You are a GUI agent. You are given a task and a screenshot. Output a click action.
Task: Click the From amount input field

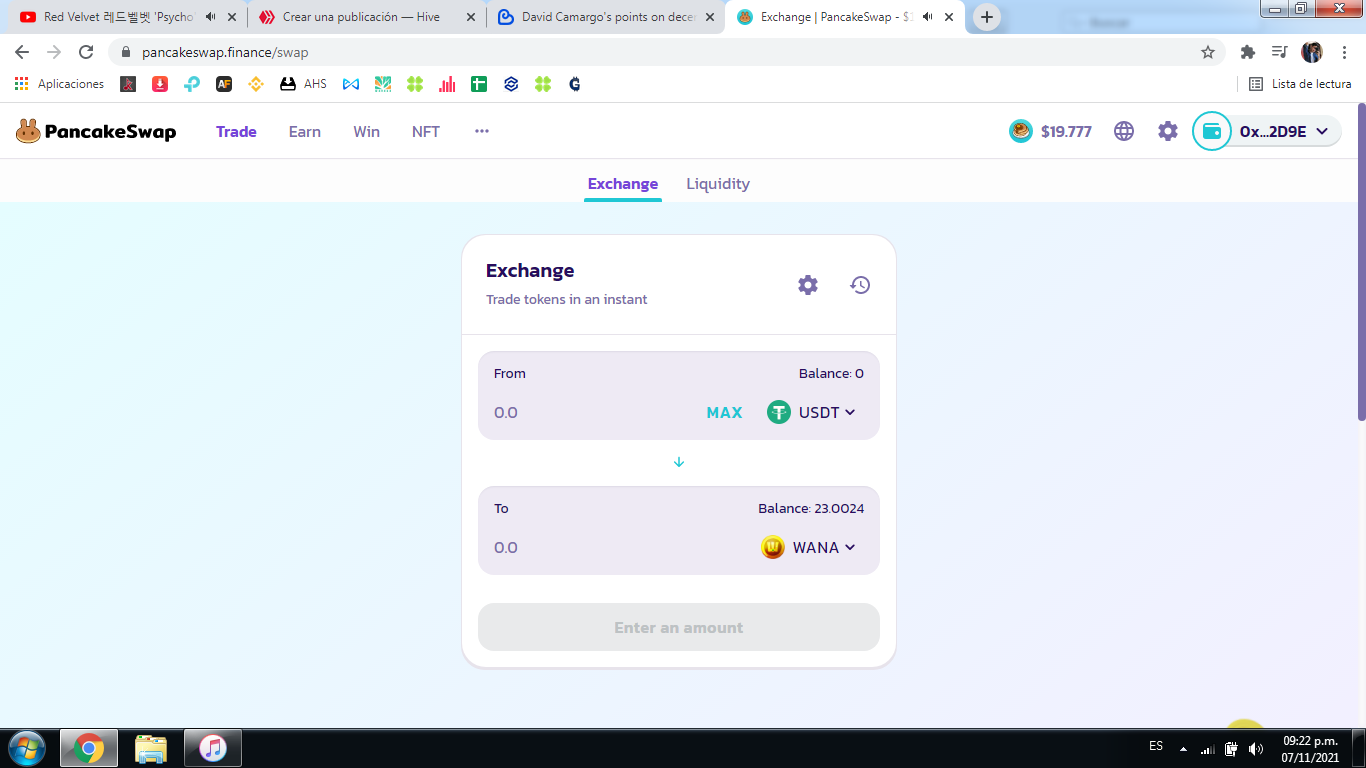point(594,412)
